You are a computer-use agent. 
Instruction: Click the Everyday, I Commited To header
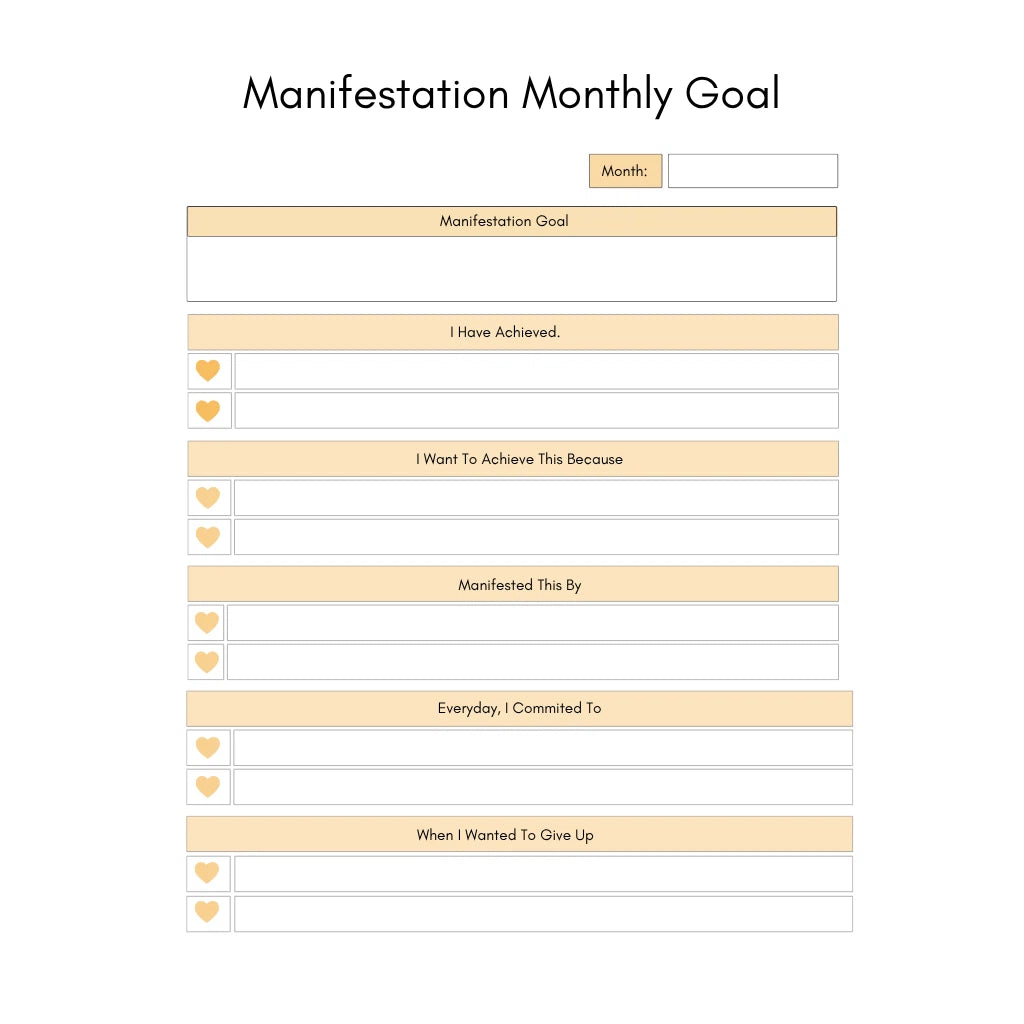pyautogui.click(x=519, y=708)
